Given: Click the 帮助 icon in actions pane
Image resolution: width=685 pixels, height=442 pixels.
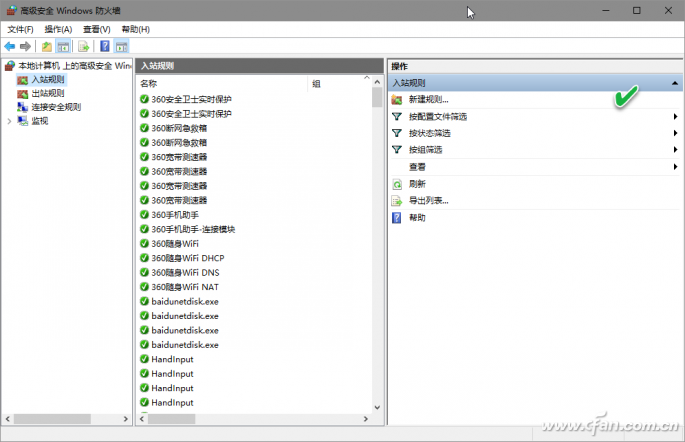Looking at the screenshot, I should [x=397, y=218].
